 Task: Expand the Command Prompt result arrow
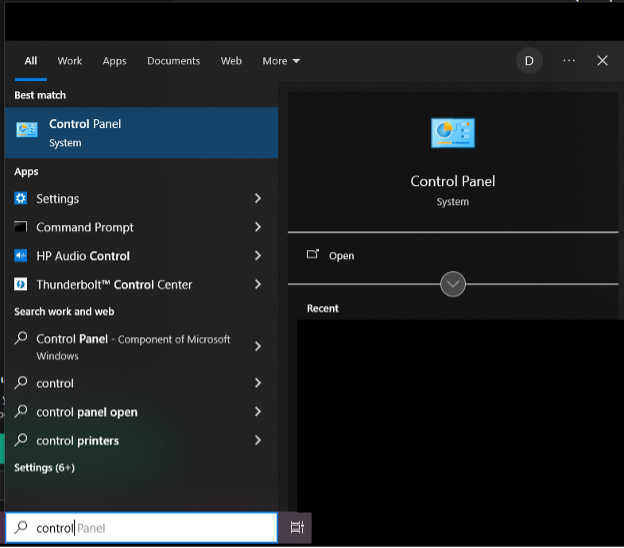(x=258, y=227)
